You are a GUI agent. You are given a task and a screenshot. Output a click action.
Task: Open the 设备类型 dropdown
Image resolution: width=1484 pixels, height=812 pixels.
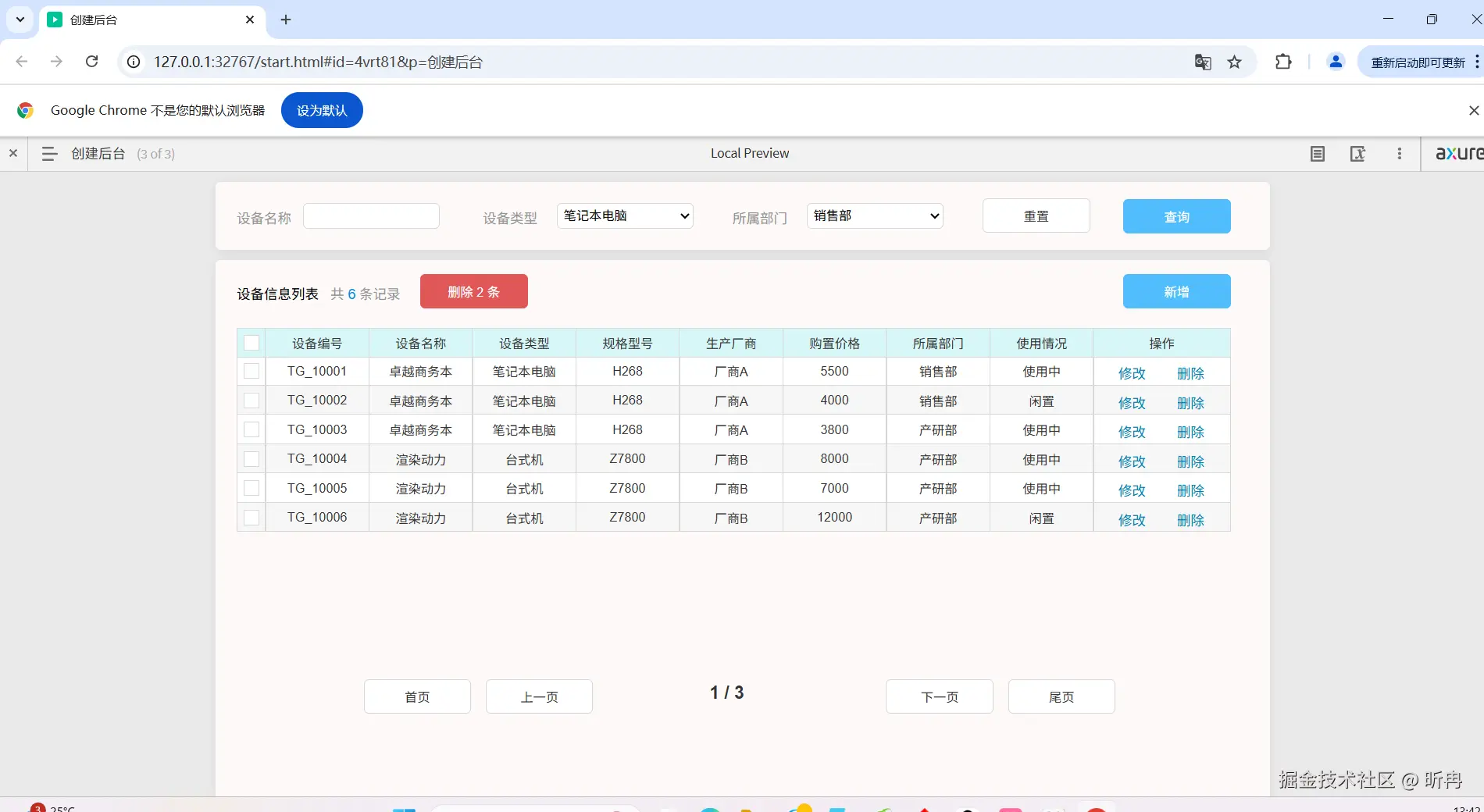click(x=625, y=216)
